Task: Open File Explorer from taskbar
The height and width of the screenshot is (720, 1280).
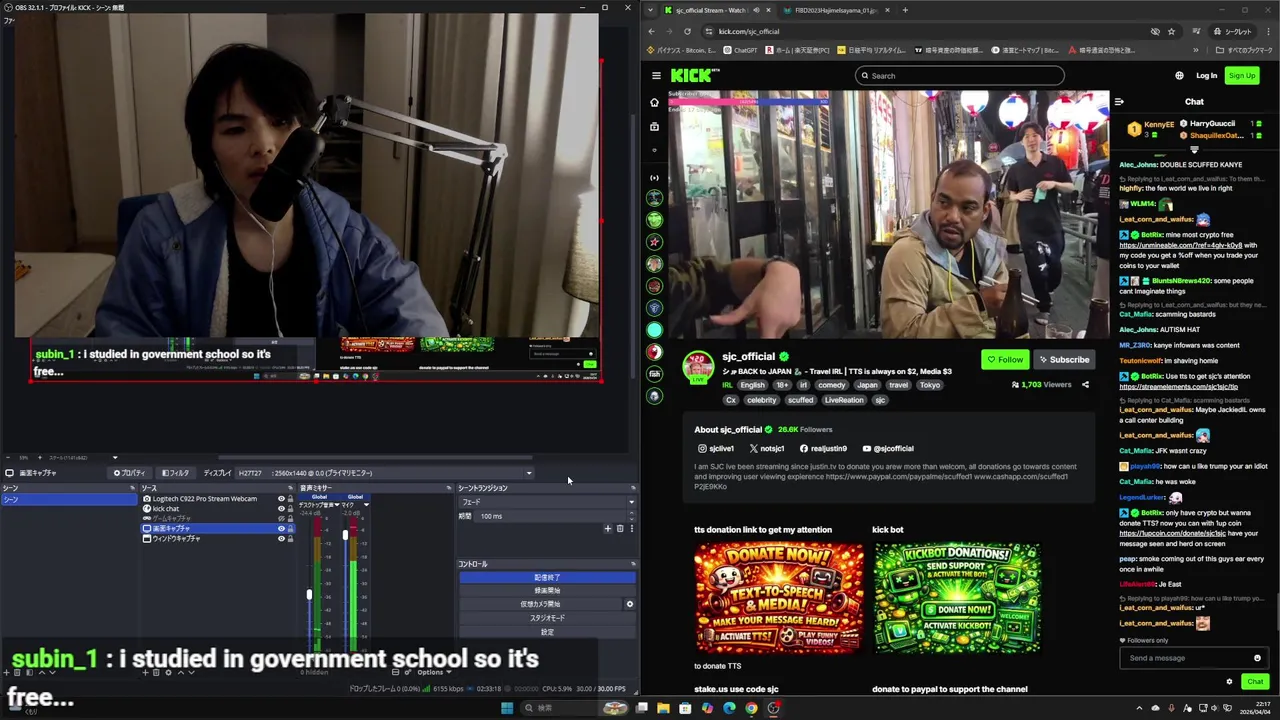Action: click(663, 708)
